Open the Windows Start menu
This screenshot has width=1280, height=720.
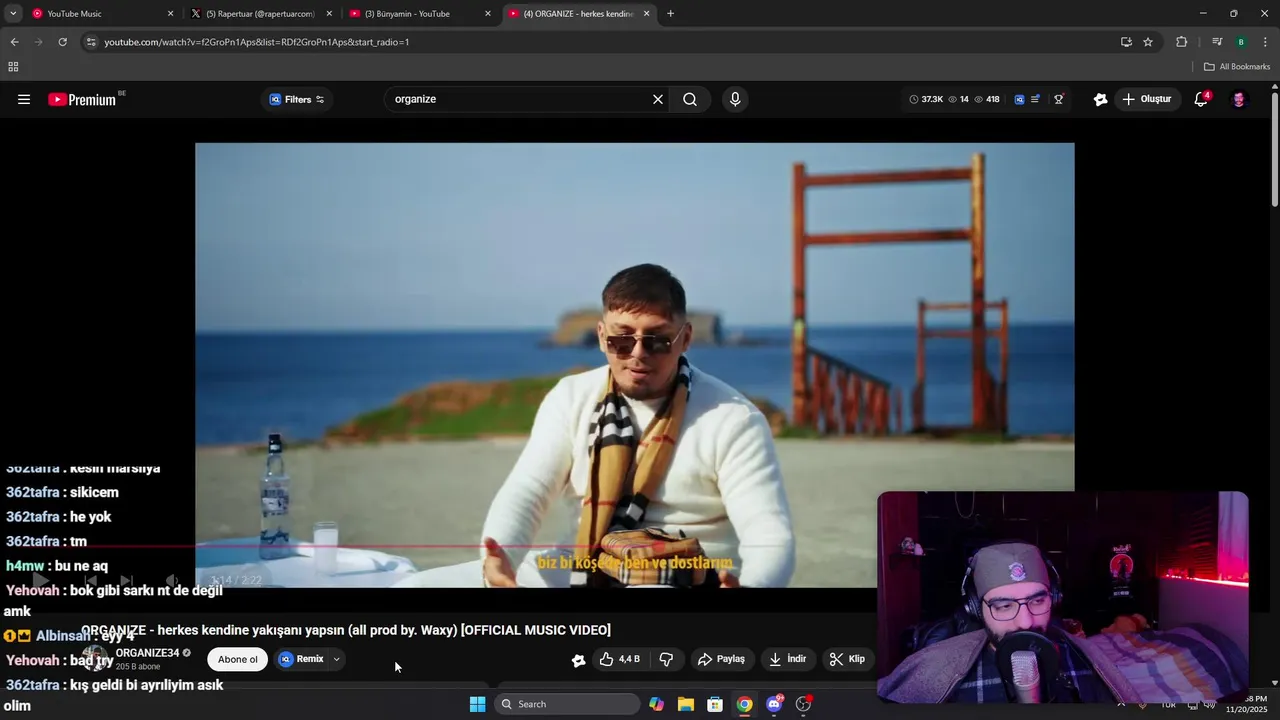click(x=478, y=704)
